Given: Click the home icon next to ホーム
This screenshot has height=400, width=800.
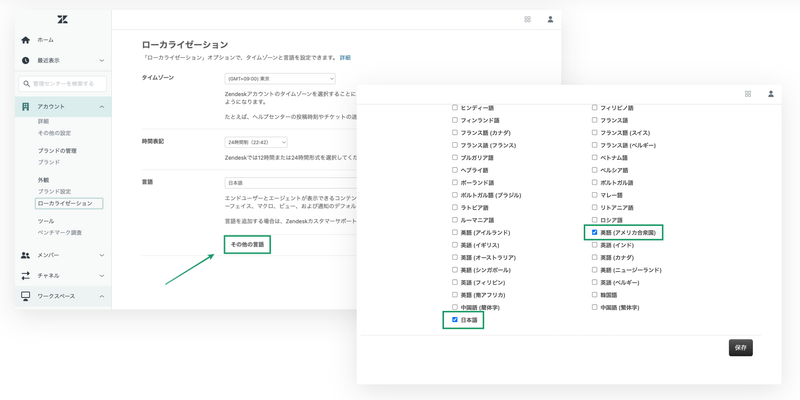Looking at the screenshot, I should click(x=26, y=40).
